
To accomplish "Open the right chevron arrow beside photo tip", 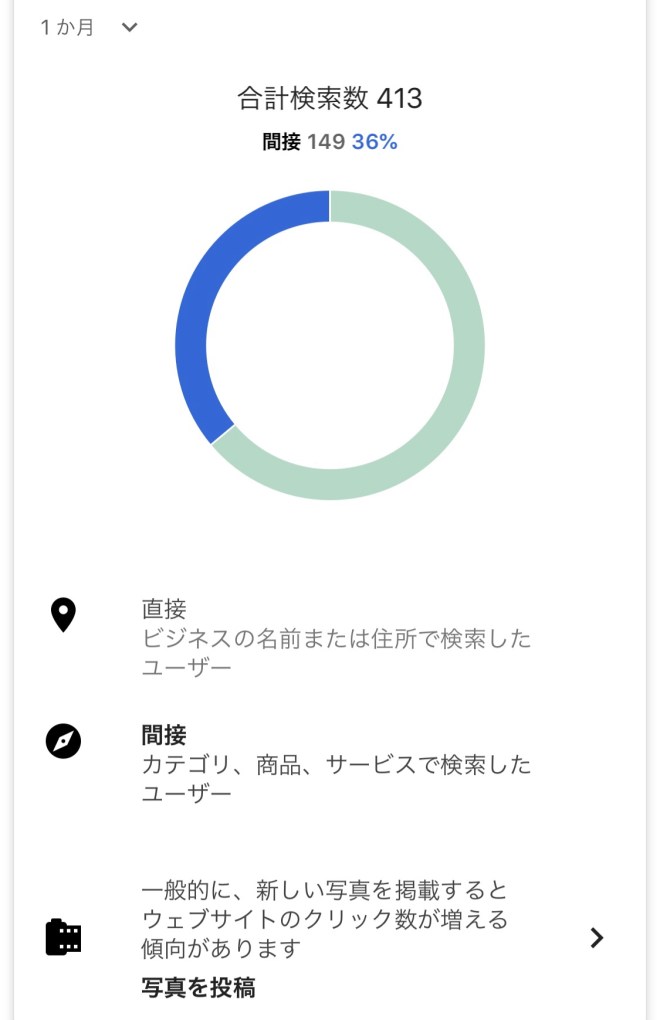I will [x=596, y=937].
